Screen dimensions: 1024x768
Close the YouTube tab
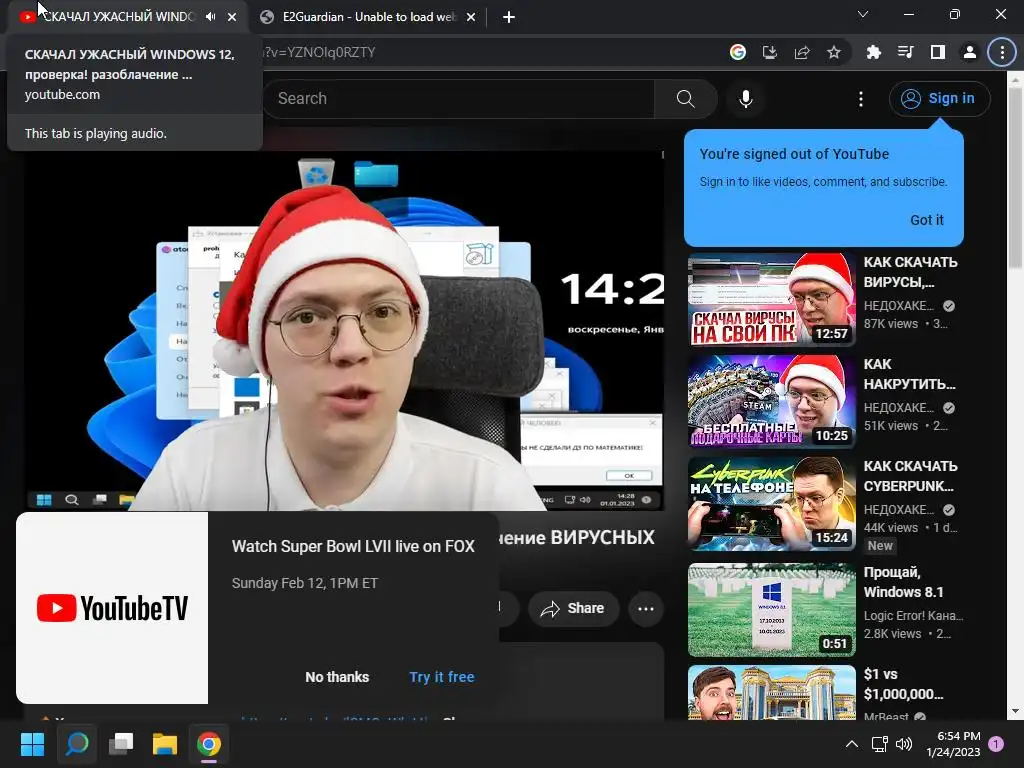(232, 17)
